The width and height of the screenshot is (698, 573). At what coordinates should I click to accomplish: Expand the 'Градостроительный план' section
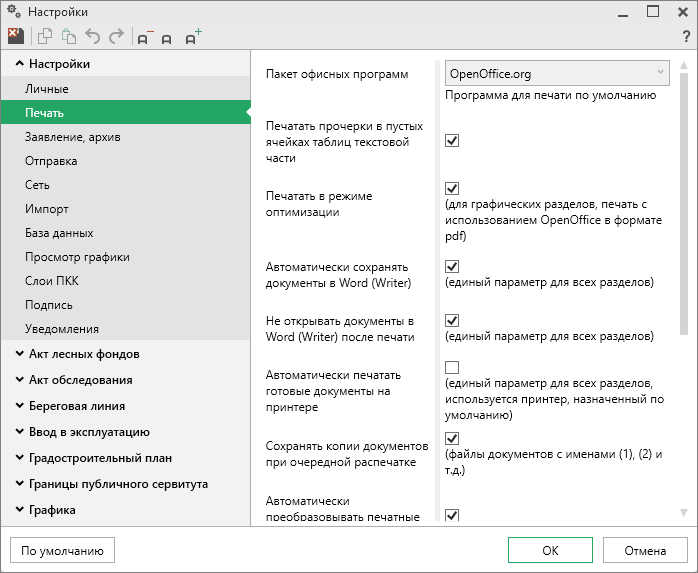[93, 458]
